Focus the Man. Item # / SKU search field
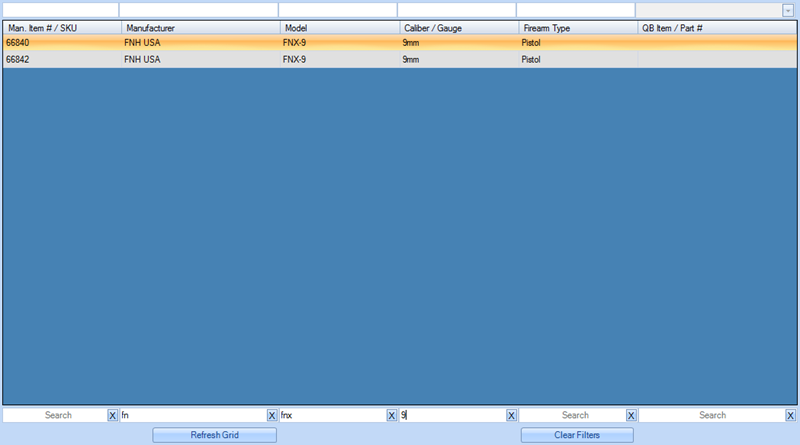Screen dimensions: 800x445 (55, 415)
